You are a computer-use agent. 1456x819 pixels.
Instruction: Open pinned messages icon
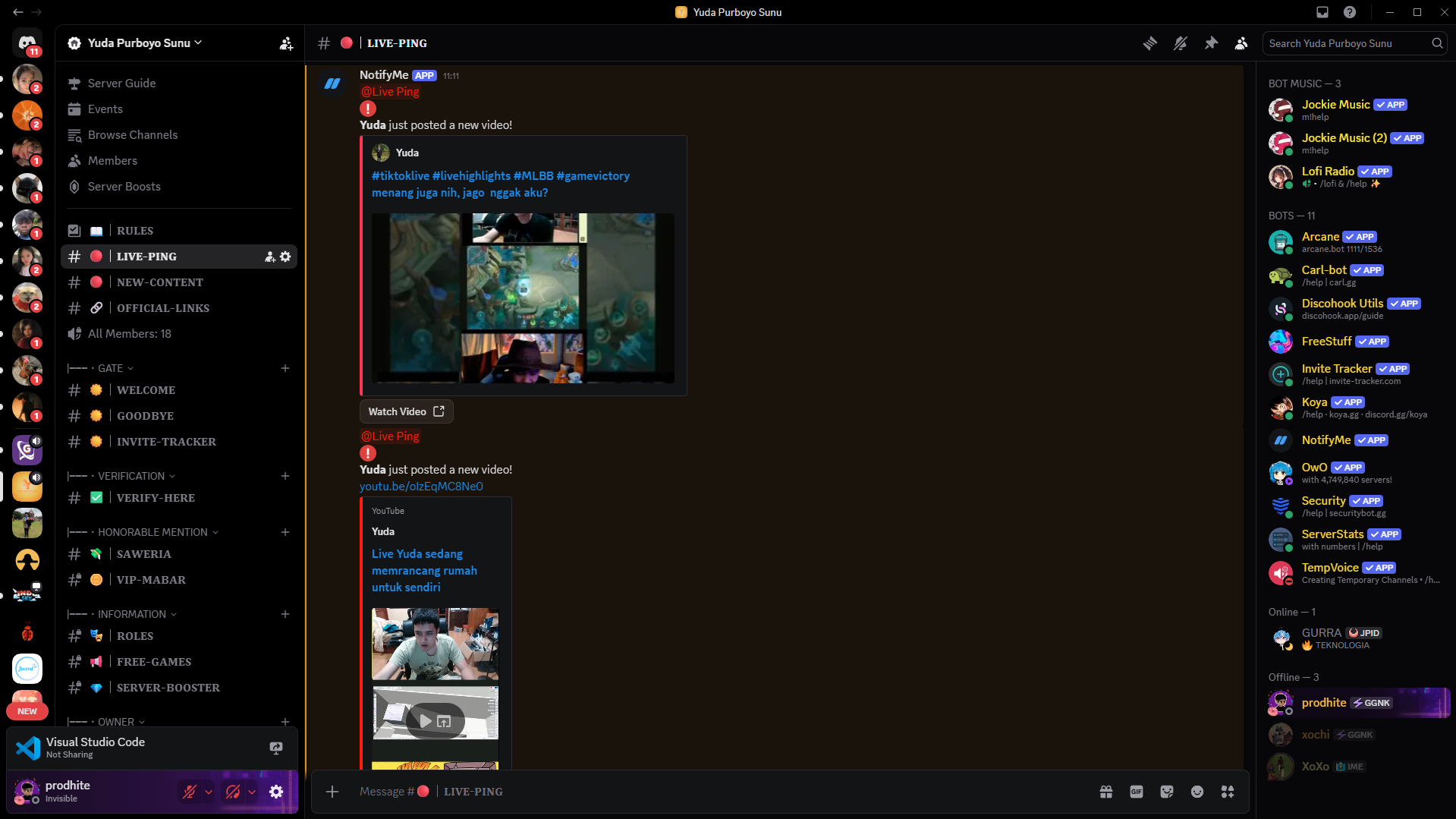click(1211, 43)
